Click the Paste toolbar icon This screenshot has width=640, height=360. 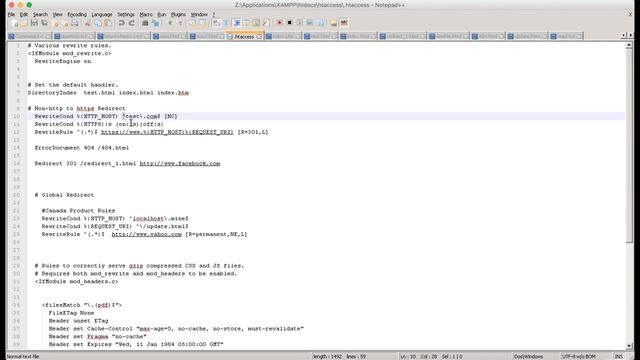click(x=108, y=23)
